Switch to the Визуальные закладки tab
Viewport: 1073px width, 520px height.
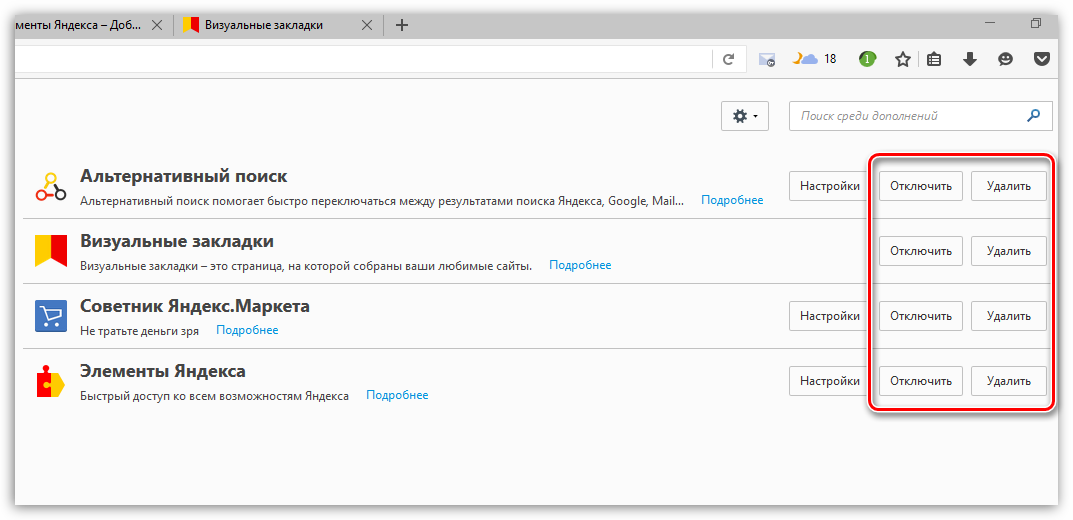(x=264, y=25)
